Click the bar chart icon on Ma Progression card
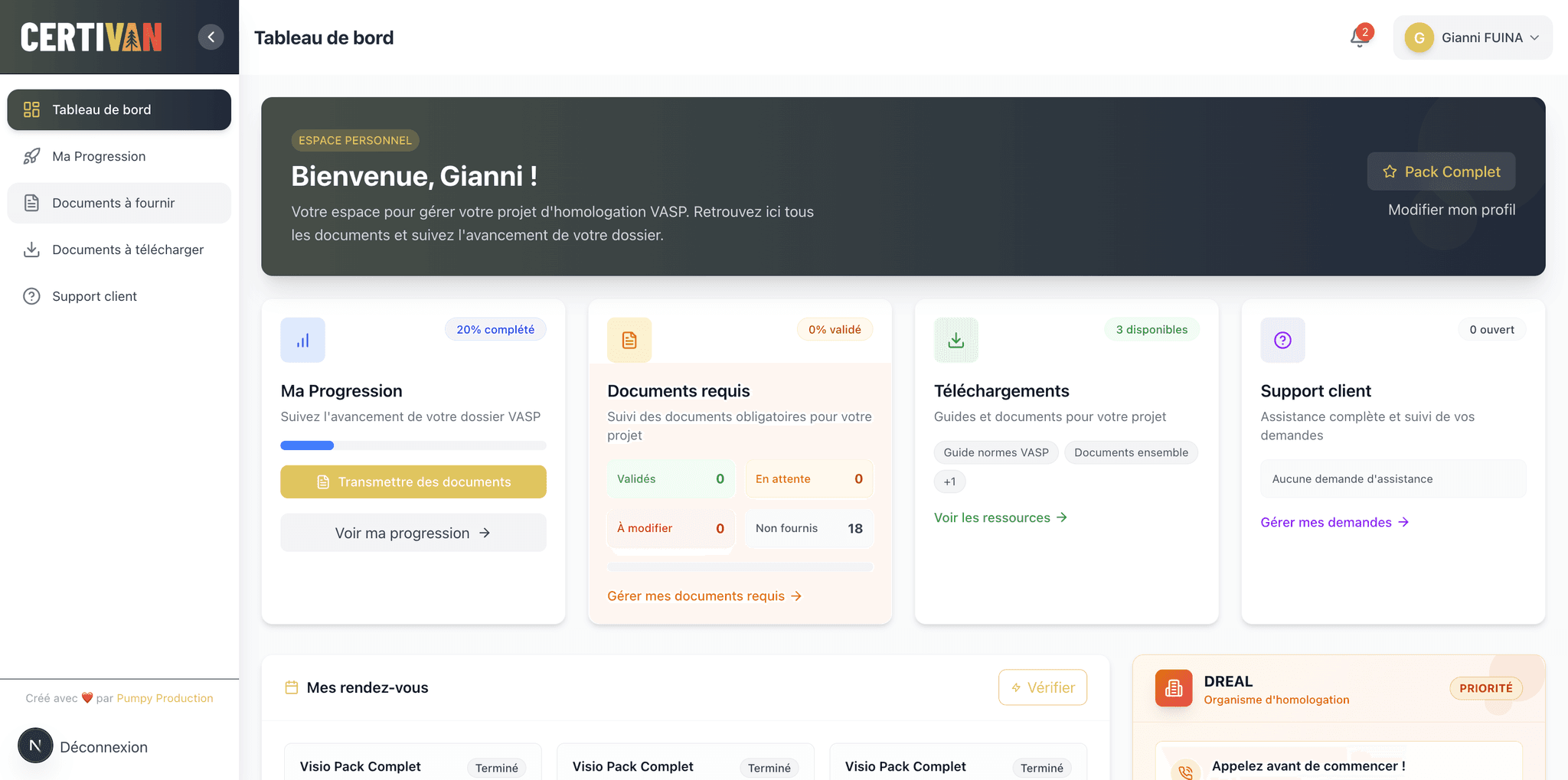 tap(302, 339)
